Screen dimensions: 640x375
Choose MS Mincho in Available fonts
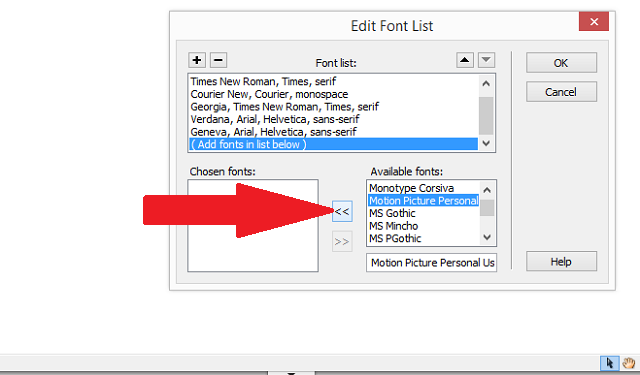pos(424,226)
